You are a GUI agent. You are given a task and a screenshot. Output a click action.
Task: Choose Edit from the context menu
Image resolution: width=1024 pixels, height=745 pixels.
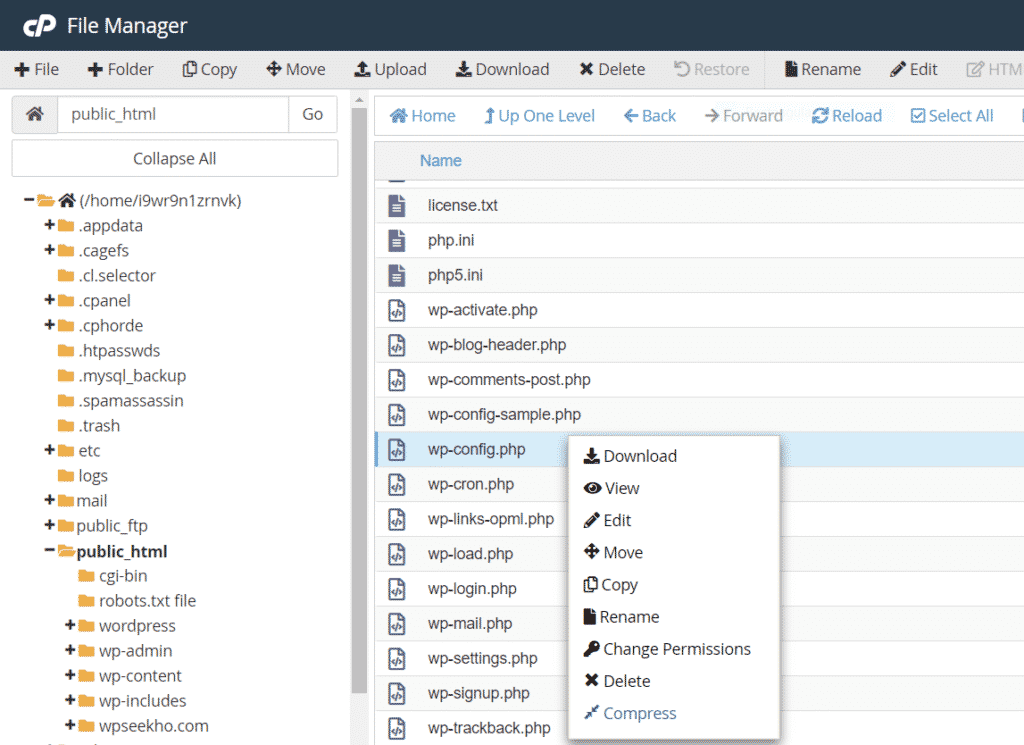(607, 520)
